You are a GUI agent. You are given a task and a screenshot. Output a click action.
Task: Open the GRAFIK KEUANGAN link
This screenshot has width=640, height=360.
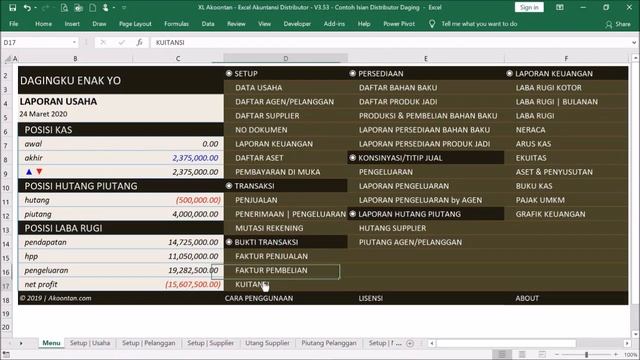[550, 214]
